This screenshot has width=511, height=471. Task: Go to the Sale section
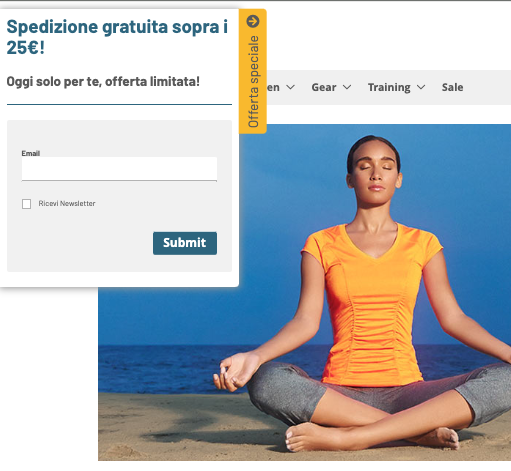pyautogui.click(x=452, y=87)
